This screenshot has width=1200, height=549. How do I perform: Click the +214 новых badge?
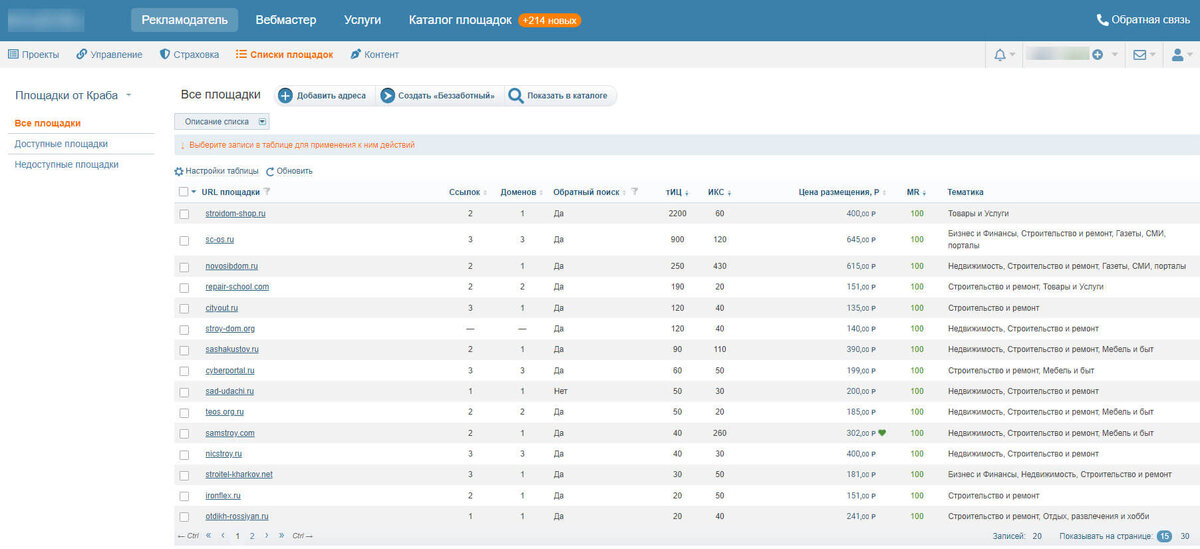point(549,20)
